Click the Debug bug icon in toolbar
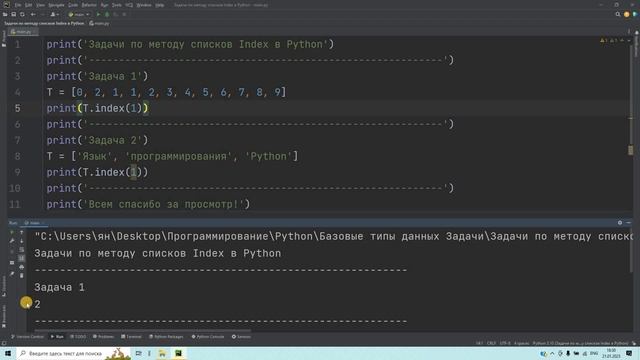 click(107, 14)
